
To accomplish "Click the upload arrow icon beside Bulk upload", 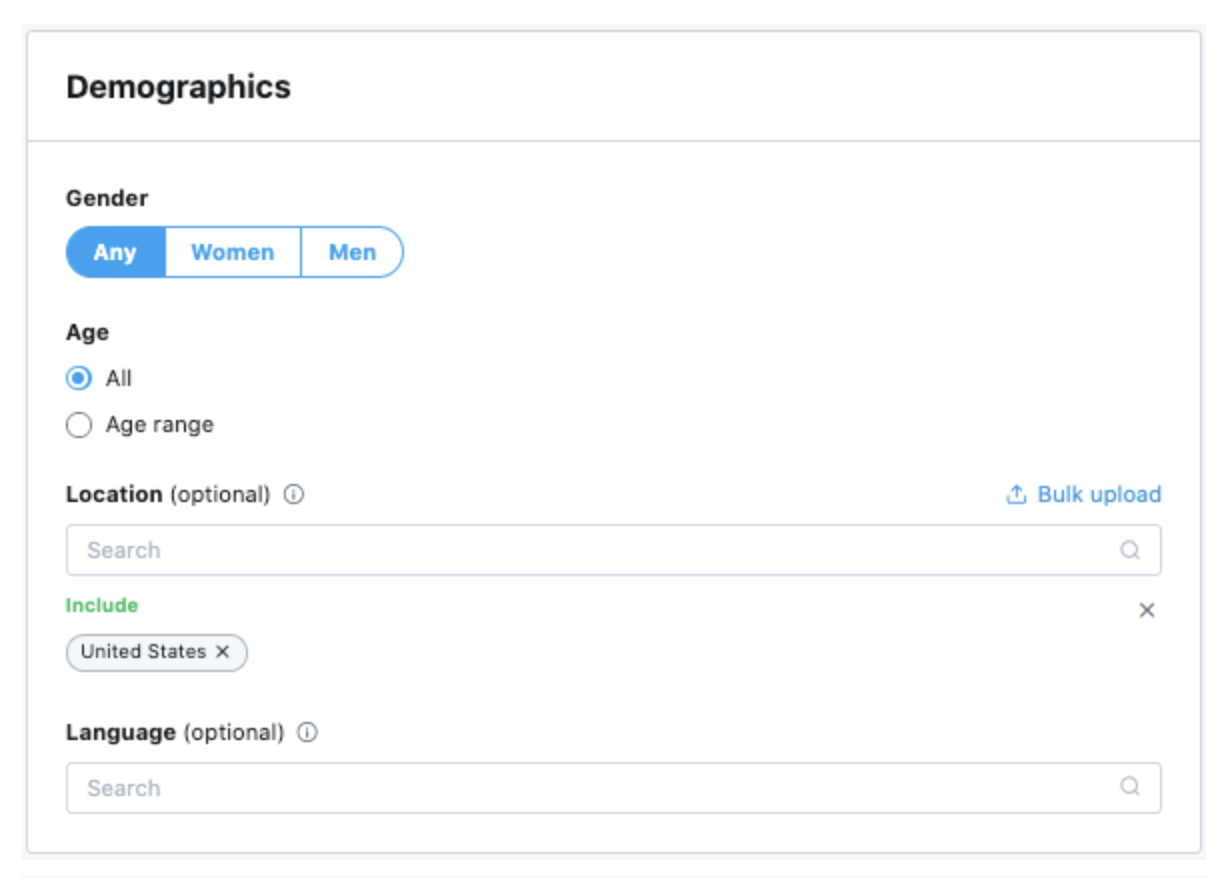I will 1016,495.
